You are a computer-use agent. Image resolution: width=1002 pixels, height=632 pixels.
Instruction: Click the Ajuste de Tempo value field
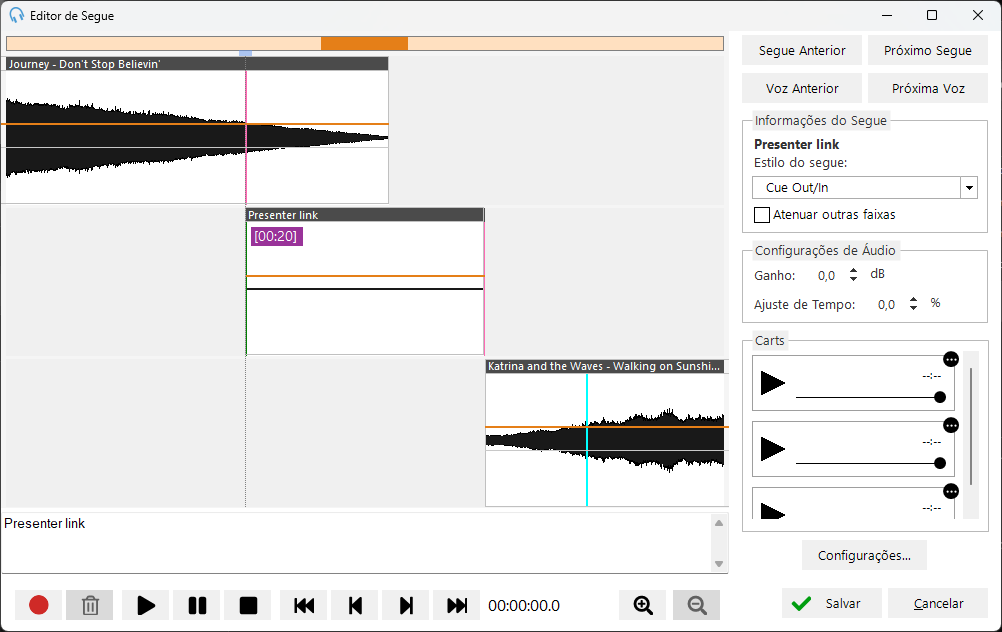tap(886, 305)
